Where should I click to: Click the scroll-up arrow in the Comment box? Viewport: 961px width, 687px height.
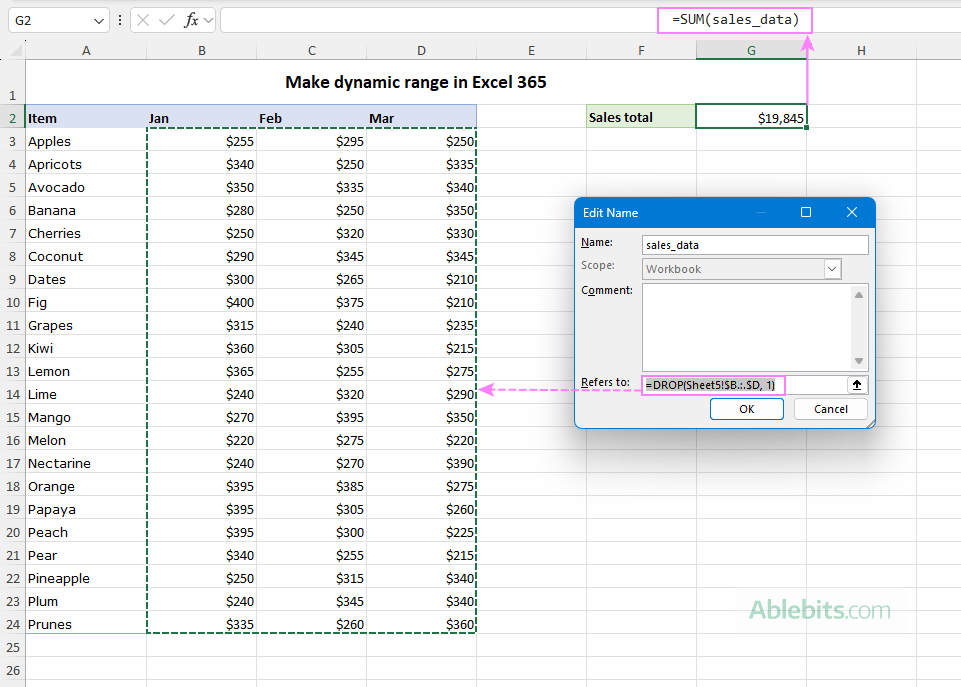(x=857, y=295)
